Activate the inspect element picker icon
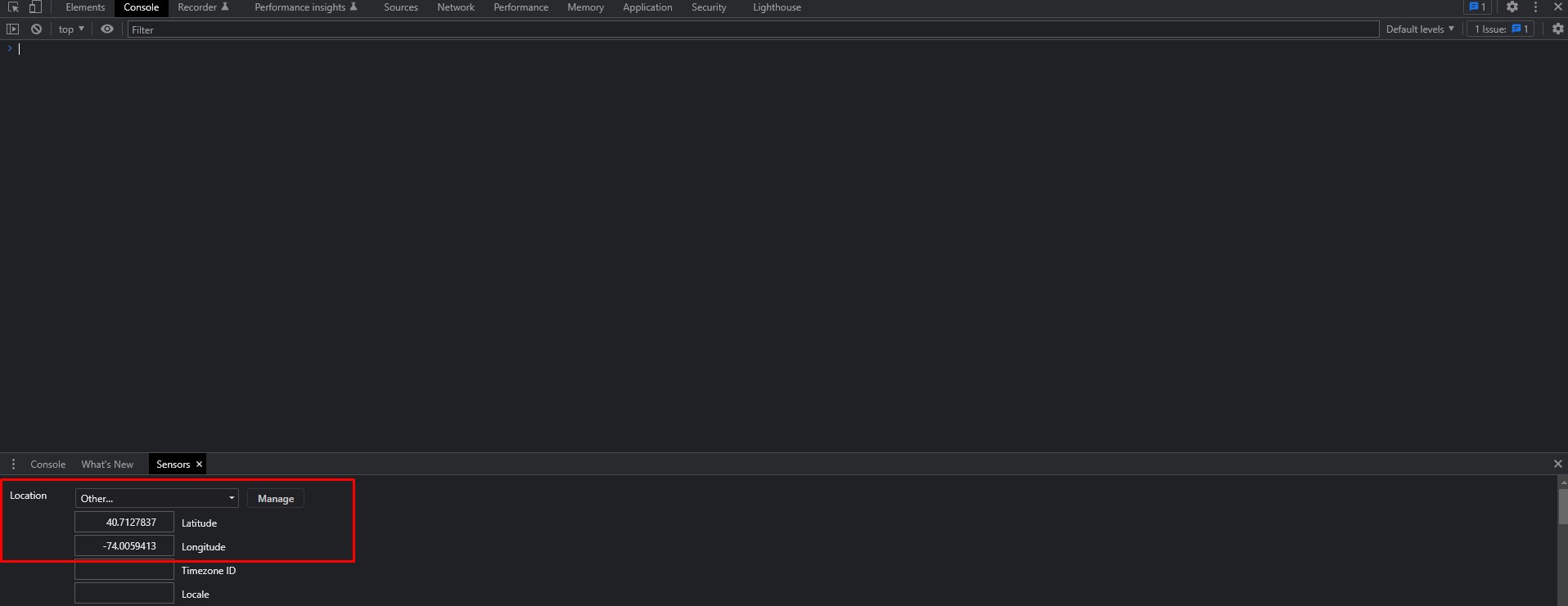This screenshot has width=1568, height=606. point(13,7)
